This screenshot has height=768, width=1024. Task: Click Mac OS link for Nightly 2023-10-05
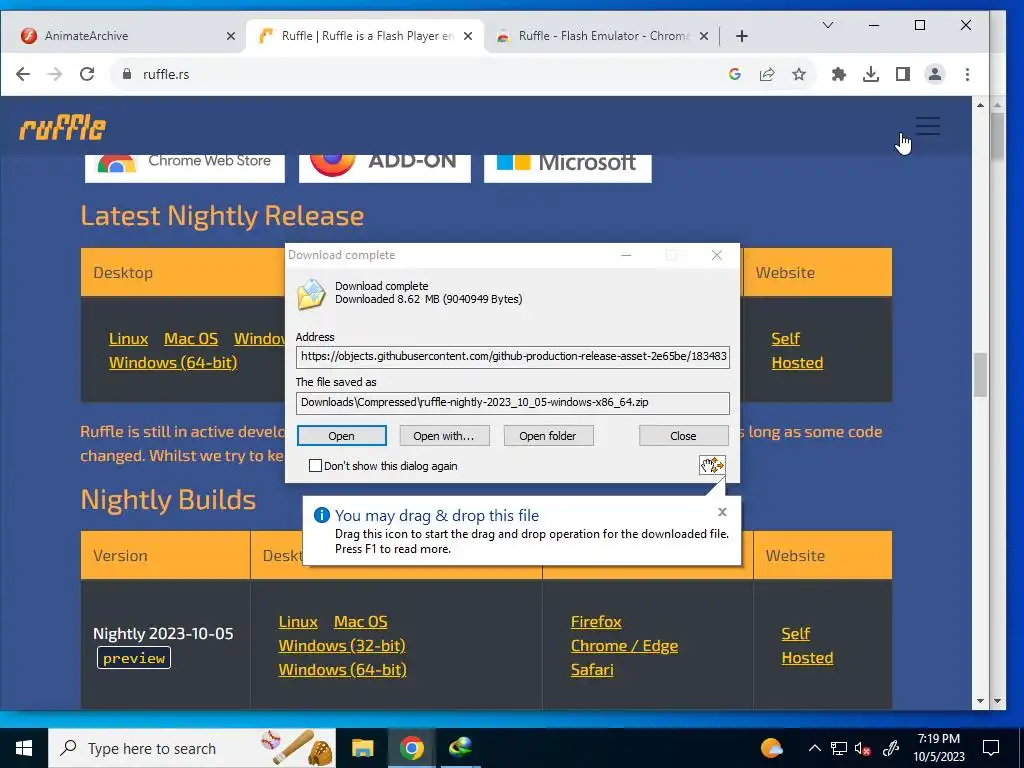(360, 622)
